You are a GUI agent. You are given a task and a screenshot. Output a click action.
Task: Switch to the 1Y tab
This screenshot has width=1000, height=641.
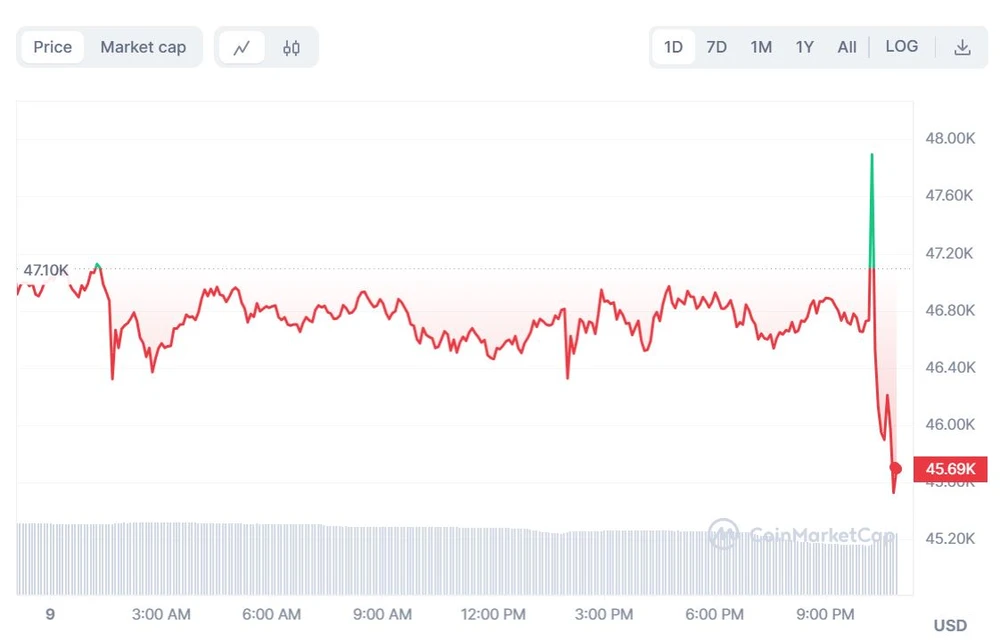point(805,46)
